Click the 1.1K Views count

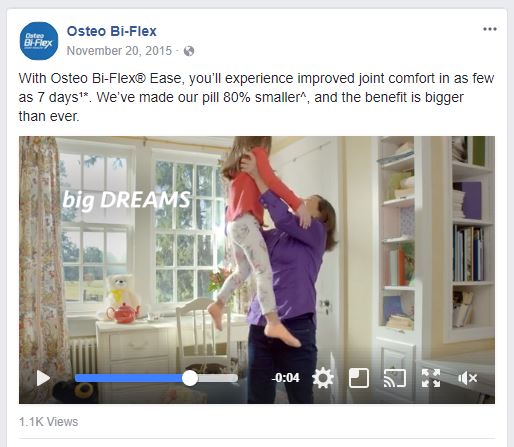click(48, 422)
